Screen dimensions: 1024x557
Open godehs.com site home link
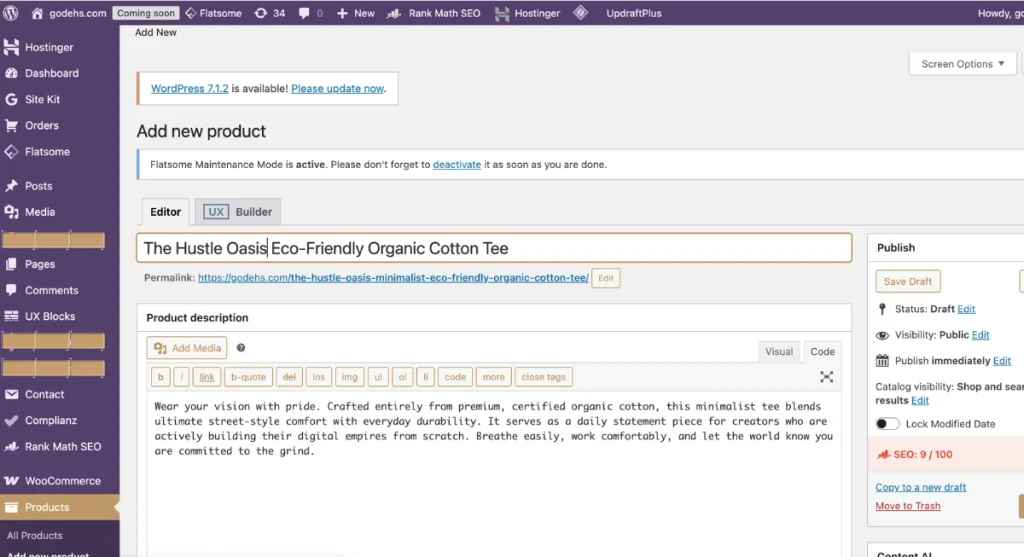[x=69, y=13]
